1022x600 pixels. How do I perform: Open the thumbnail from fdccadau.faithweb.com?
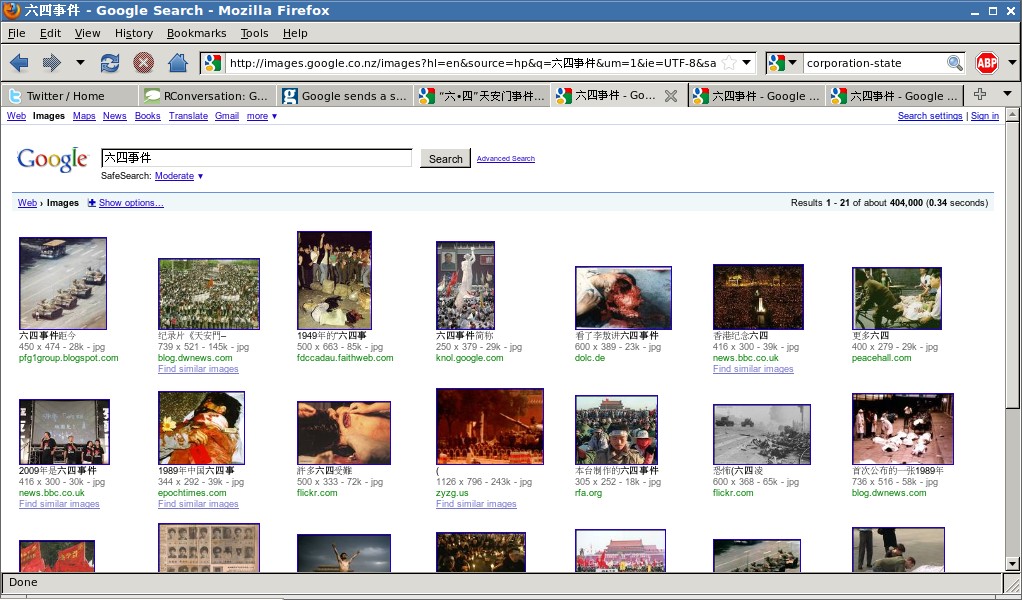[x=334, y=280]
